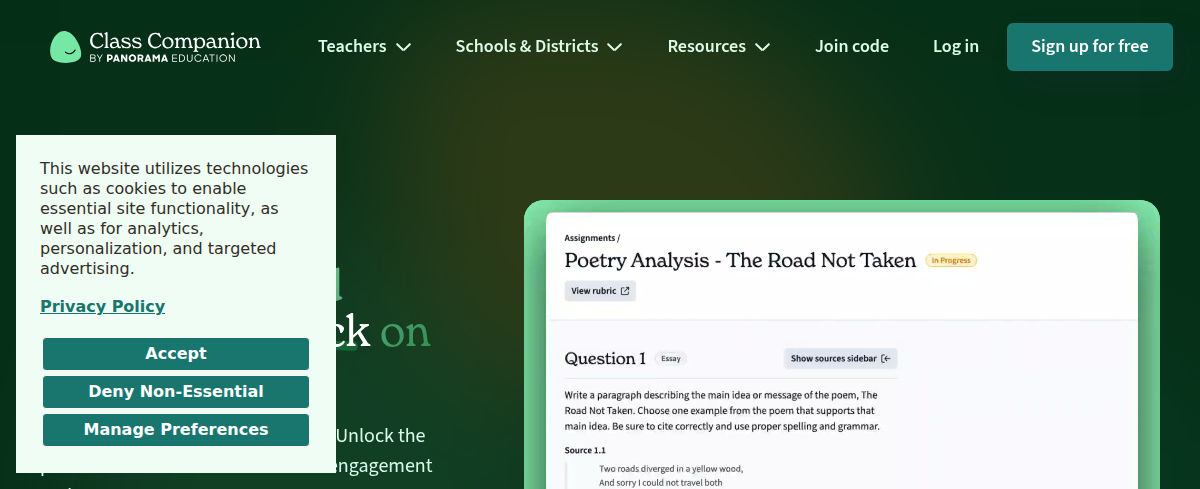Expand the Teachers dropdown chevron
Viewport: 1200px width, 489px height.
click(x=403, y=47)
